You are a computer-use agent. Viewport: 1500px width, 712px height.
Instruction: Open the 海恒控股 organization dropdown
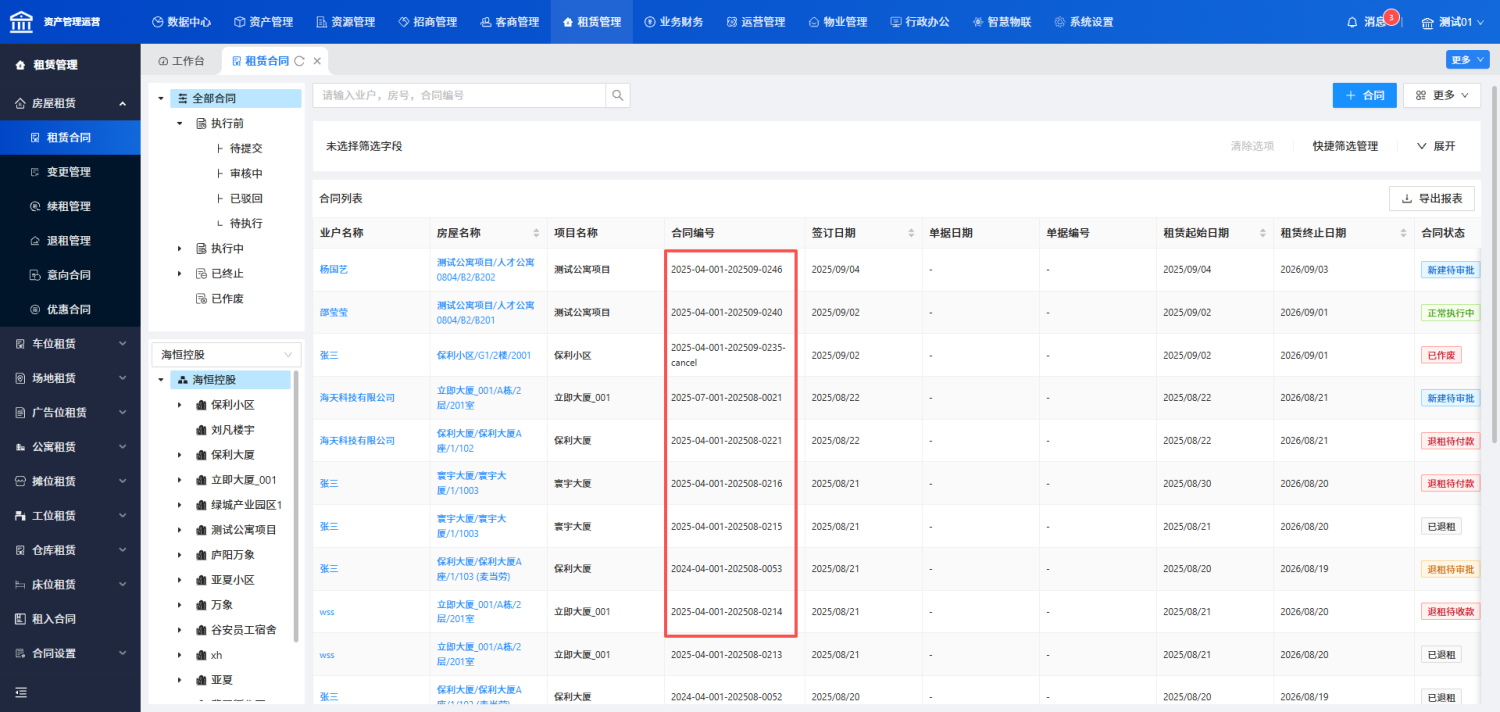pyautogui.click(x=225, y=355)
